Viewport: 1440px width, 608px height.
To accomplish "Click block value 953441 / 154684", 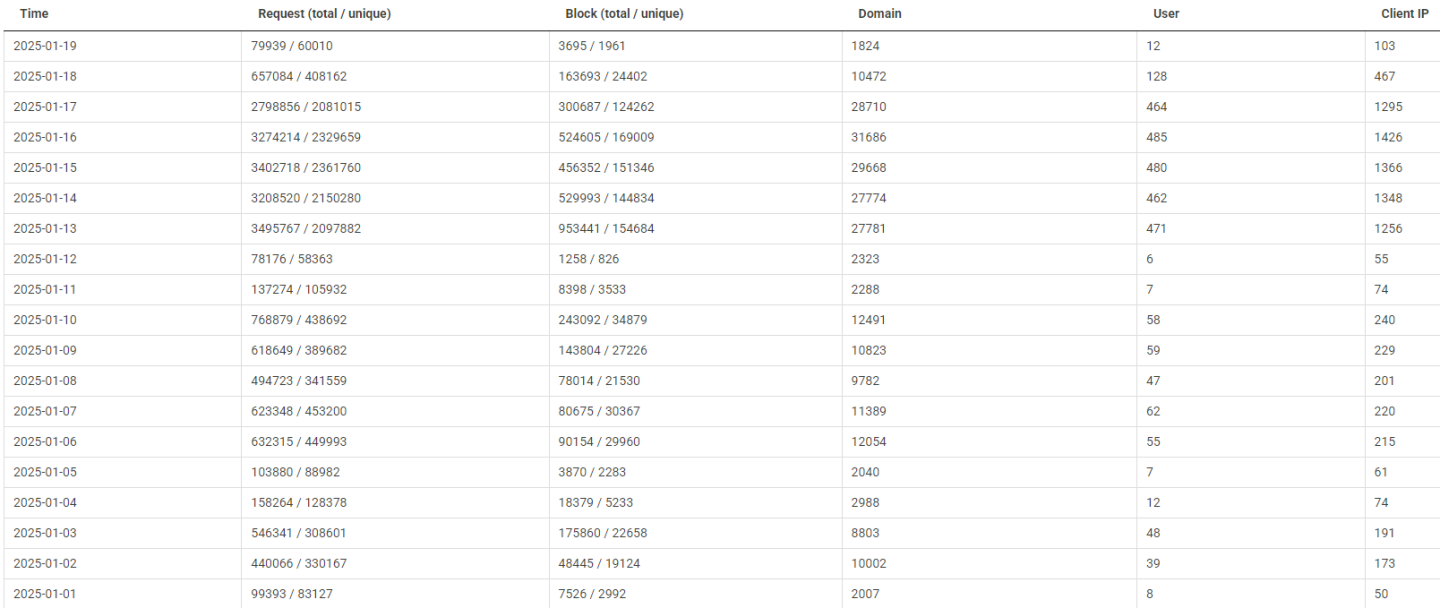I will [x=606, y=229].
